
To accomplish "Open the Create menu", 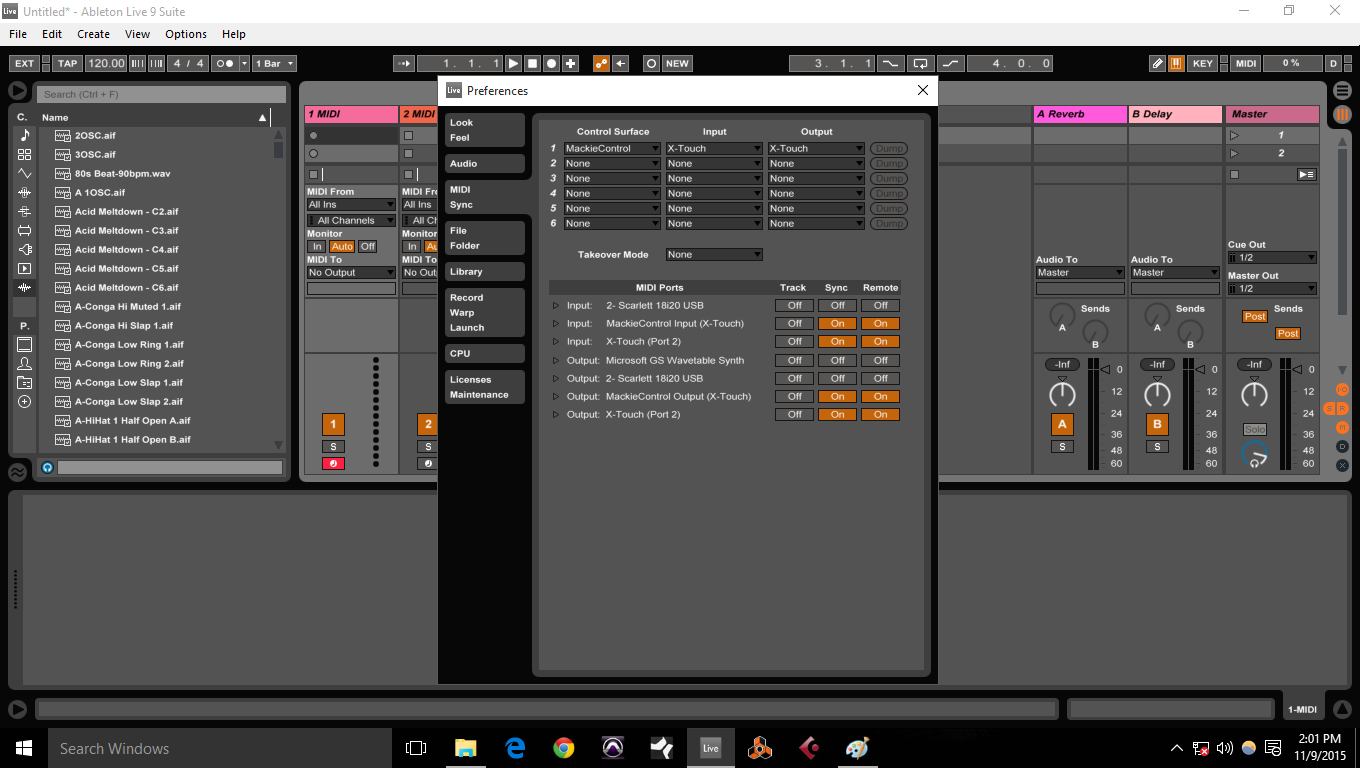I will pos(93,34).
